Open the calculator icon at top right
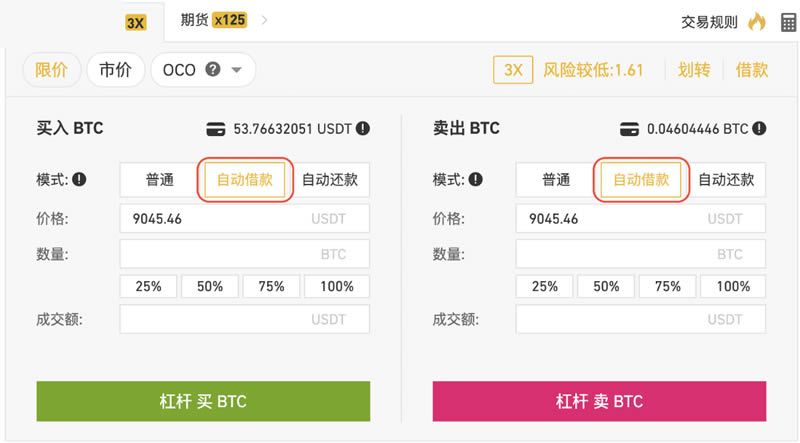 pos(788,22)
